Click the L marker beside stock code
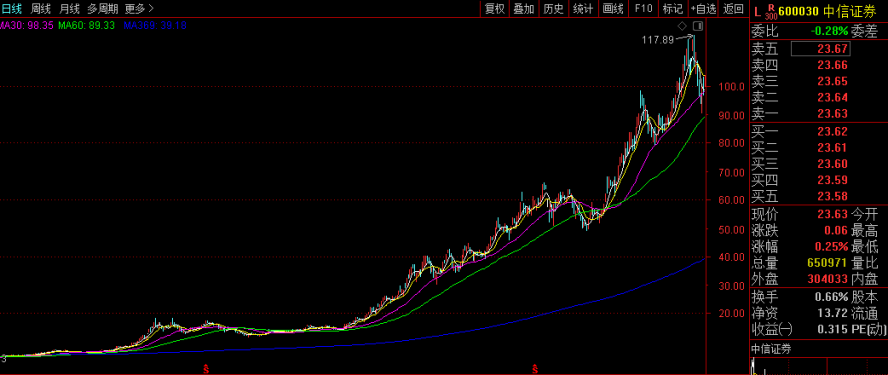Viewport: 888px width, 375px height. coord(755,10)
